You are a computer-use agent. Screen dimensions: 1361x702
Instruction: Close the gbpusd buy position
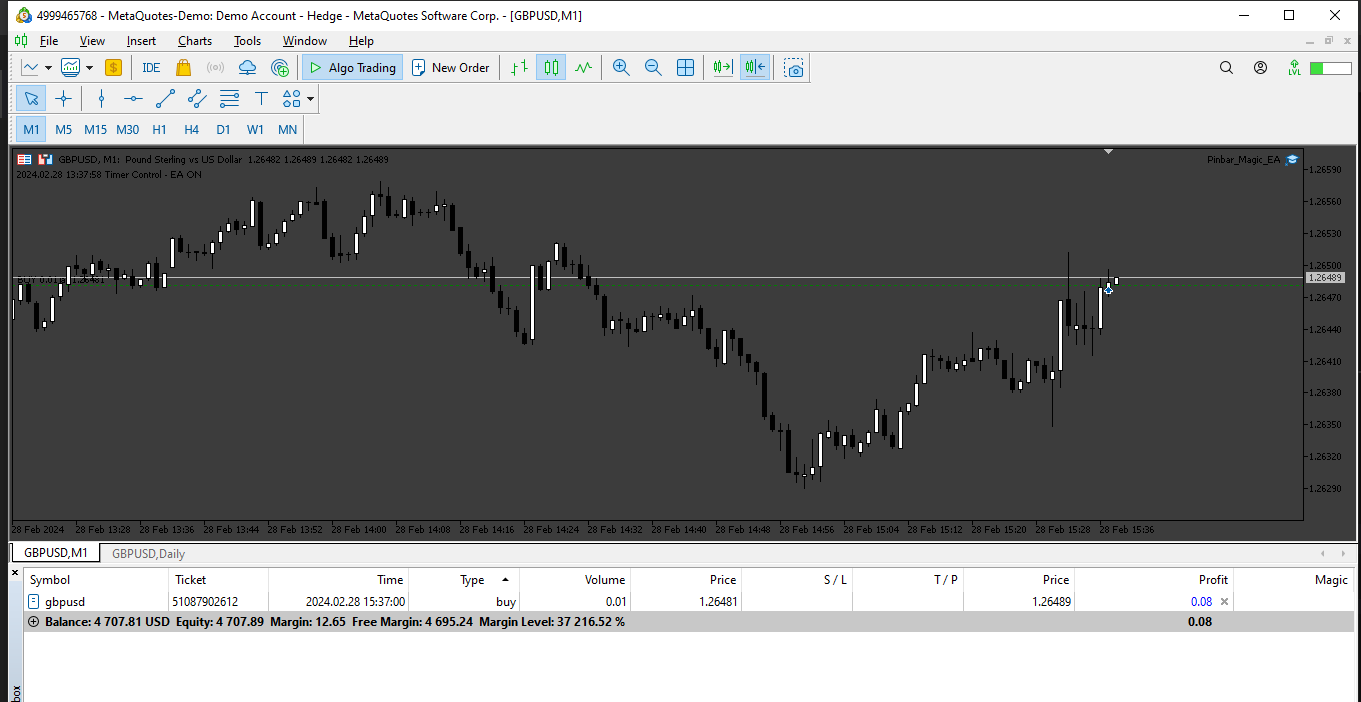coord(1225,602)
